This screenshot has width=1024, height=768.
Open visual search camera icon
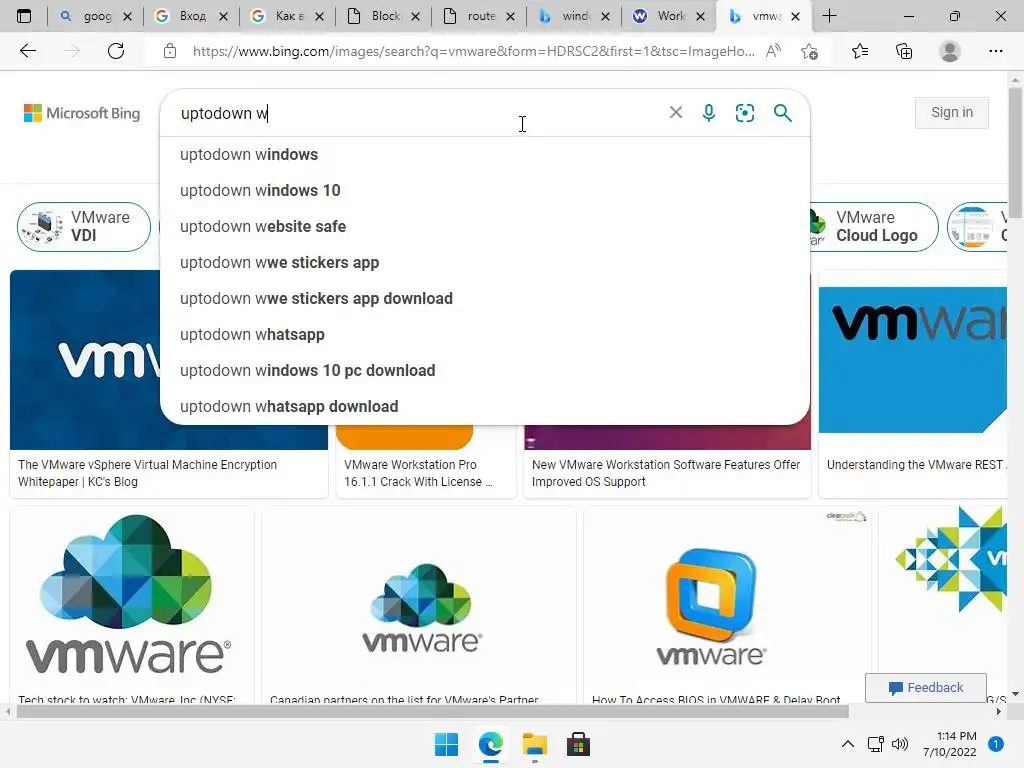[x=744, y=113]
